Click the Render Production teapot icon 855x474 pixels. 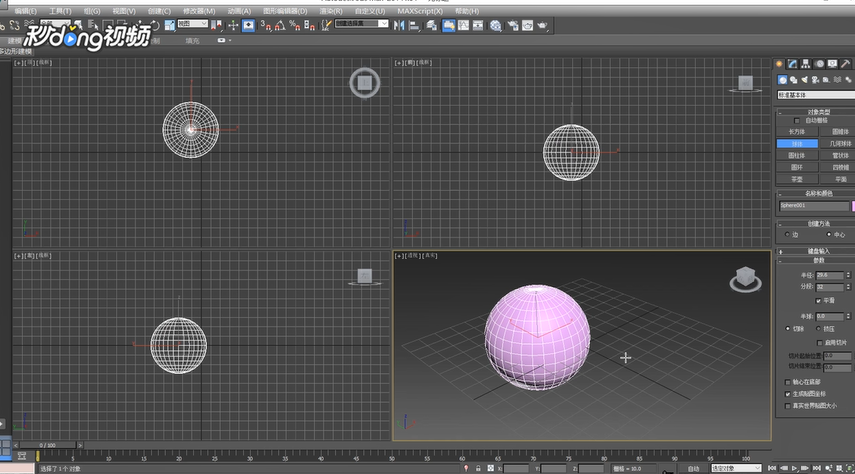(543, 25)
